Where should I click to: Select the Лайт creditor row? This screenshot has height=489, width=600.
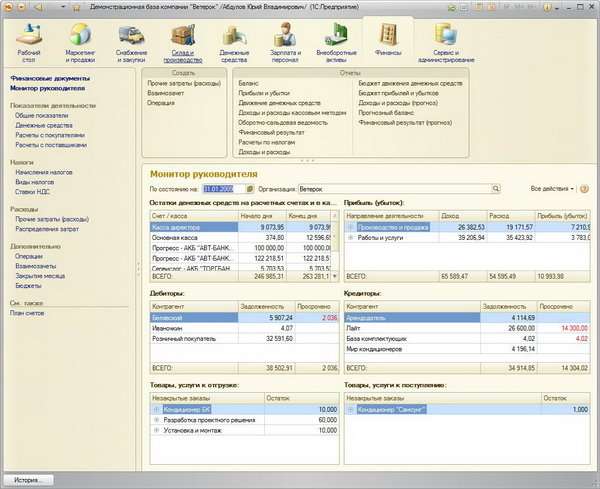point(467,328)
